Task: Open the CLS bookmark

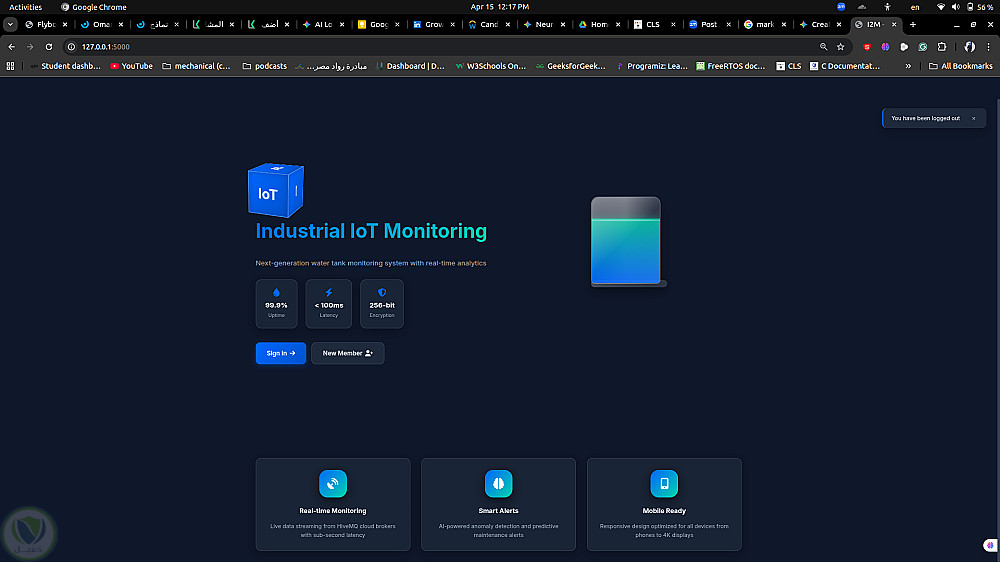Action: 788,66
